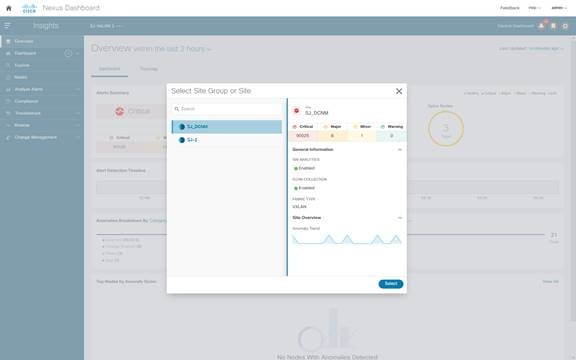Go to the Nexus Dashboard home icon

9,8
